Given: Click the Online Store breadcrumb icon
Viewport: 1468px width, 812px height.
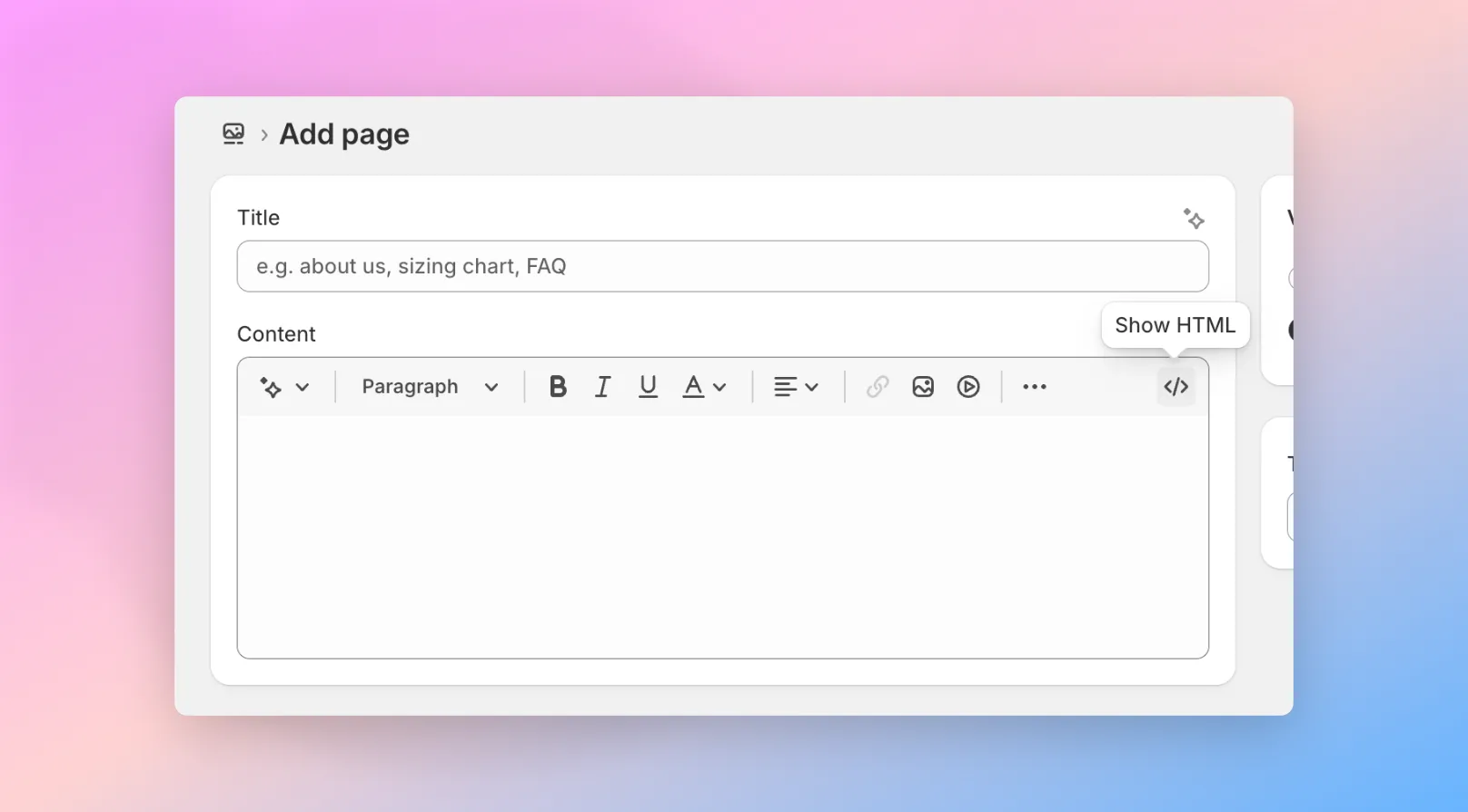Looking at the screenshot, I should 233,134.
